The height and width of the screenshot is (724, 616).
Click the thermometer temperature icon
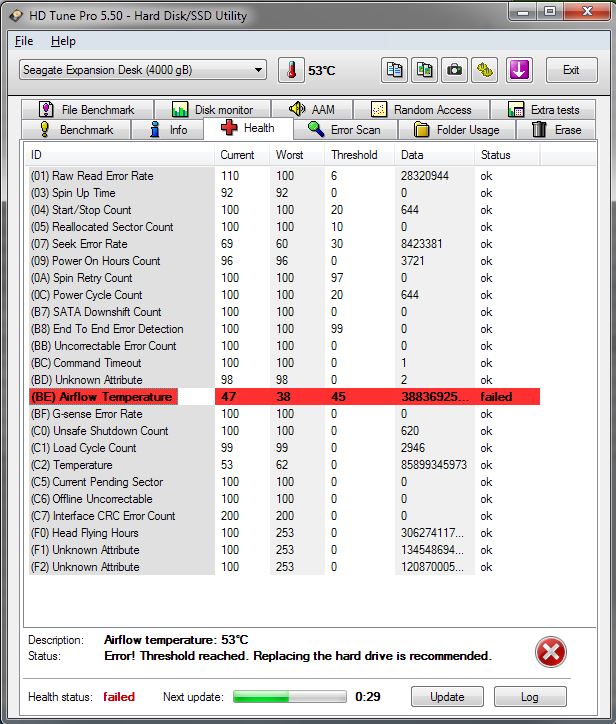coord(290,71)
